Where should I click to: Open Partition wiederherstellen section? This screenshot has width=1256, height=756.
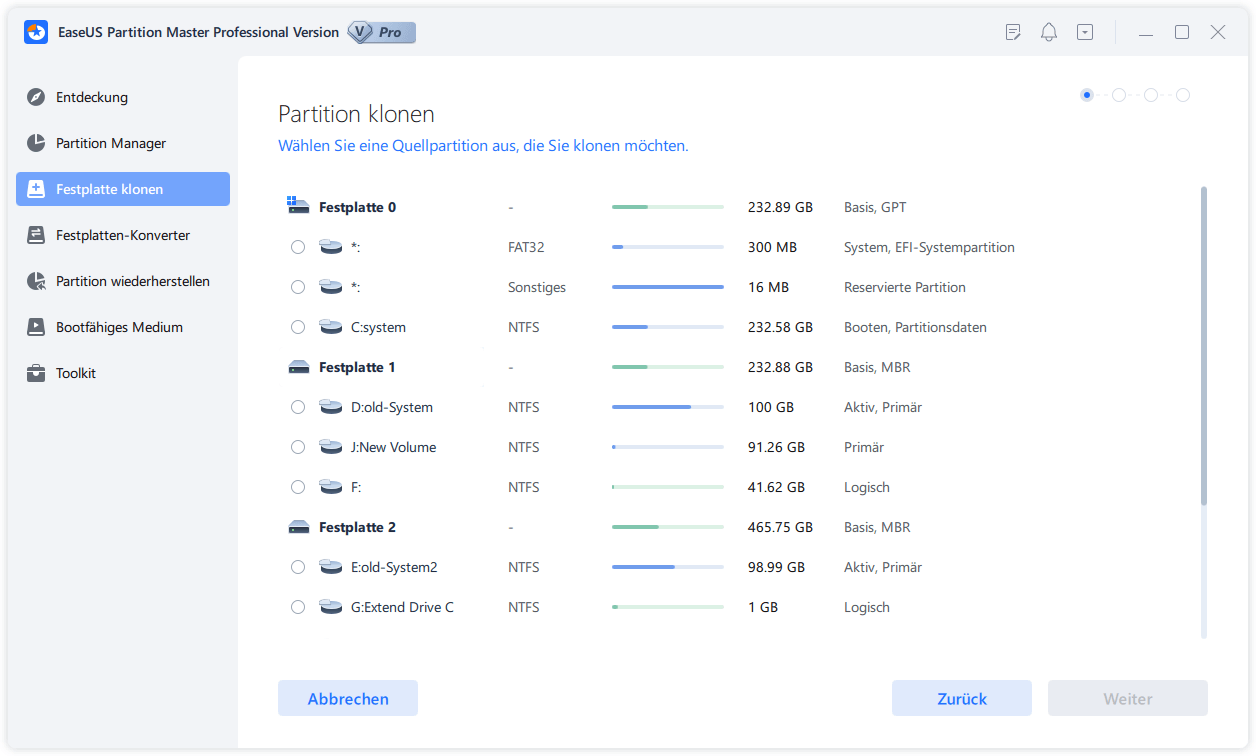[123, 281]
